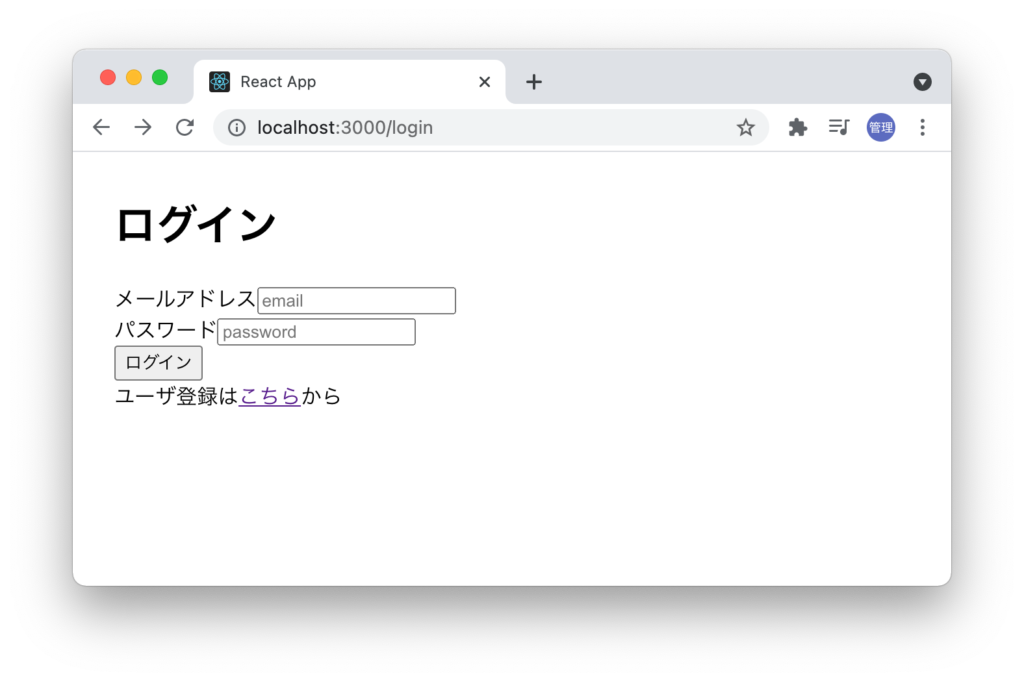Follow the こちら registration link
The height and width of the screenshot is (682, 1024).
pos(270,396)
